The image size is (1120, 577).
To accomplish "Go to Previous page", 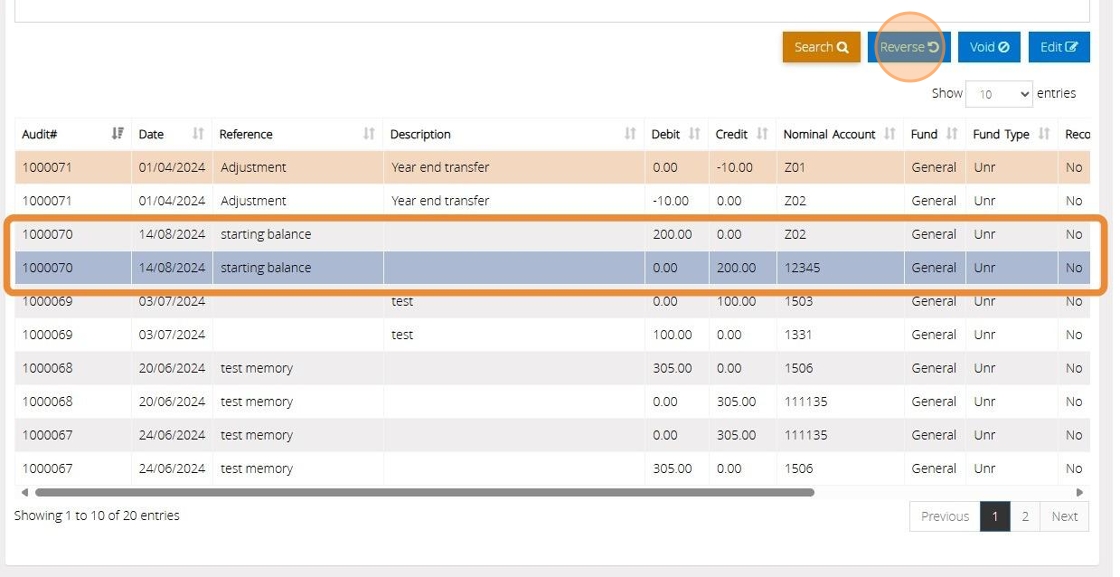I will pos(944,516).
